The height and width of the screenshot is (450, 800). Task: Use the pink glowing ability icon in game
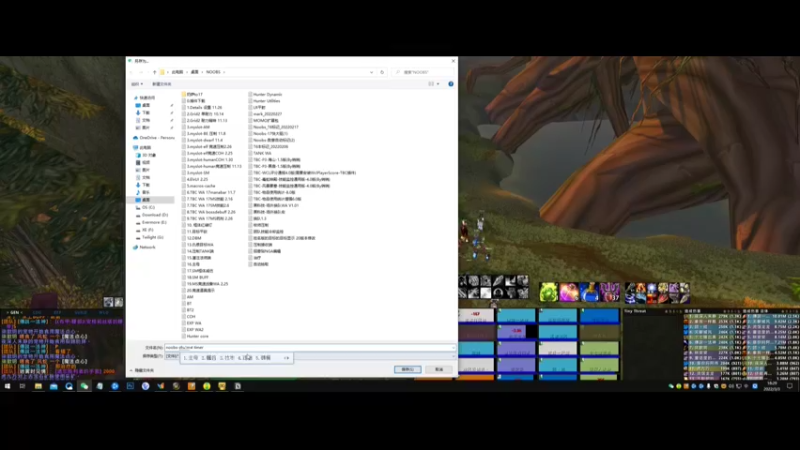[569, 292]
